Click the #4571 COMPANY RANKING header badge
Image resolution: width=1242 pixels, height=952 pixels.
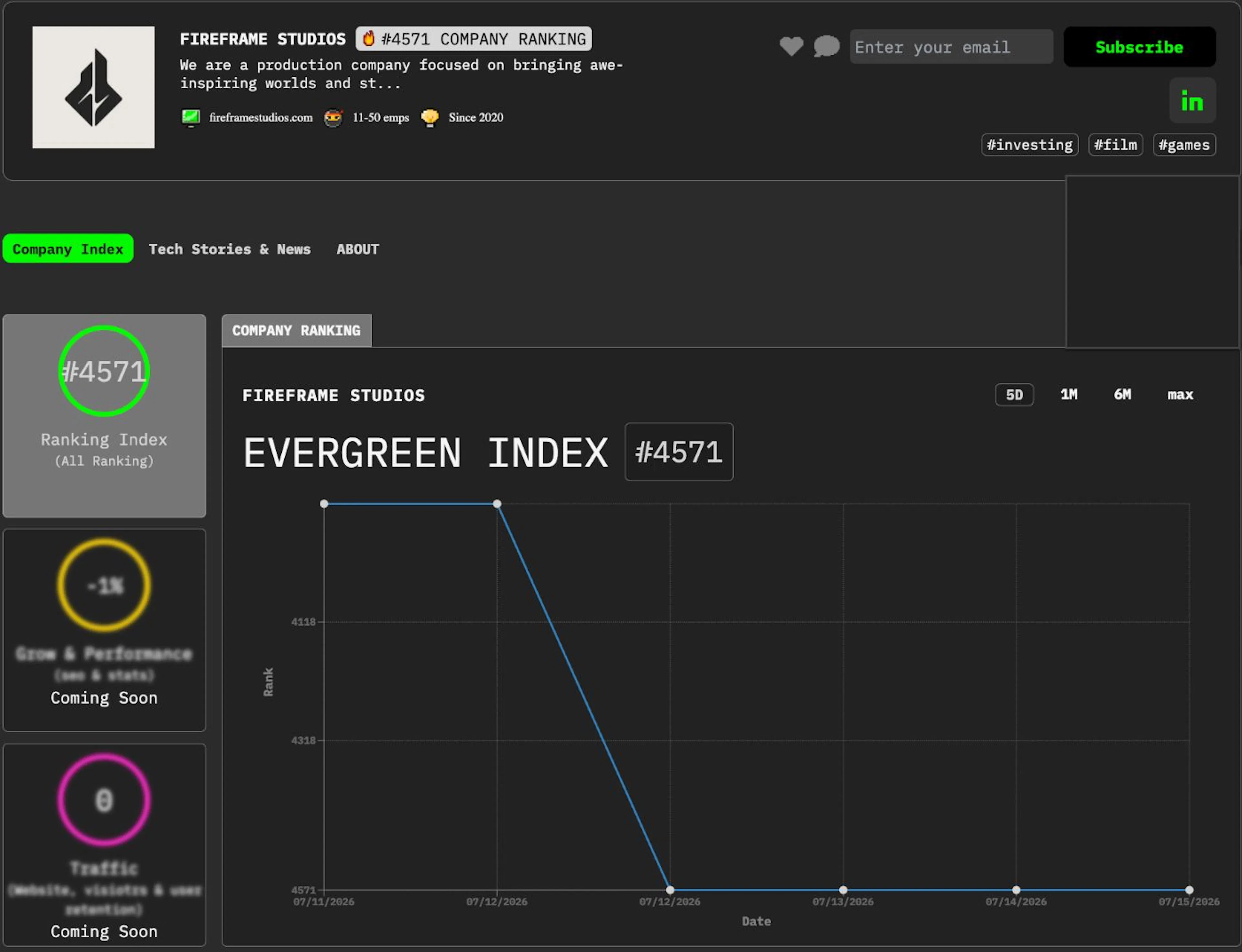tap(474, 38)
